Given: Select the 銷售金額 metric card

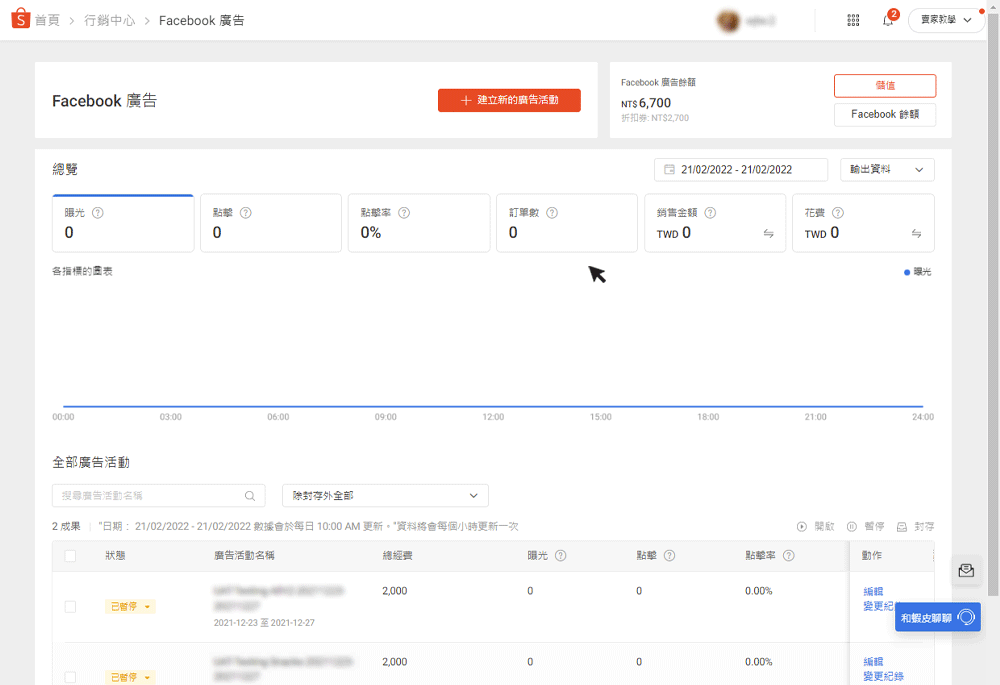Looking at the screenshot, I should (715, 223).
